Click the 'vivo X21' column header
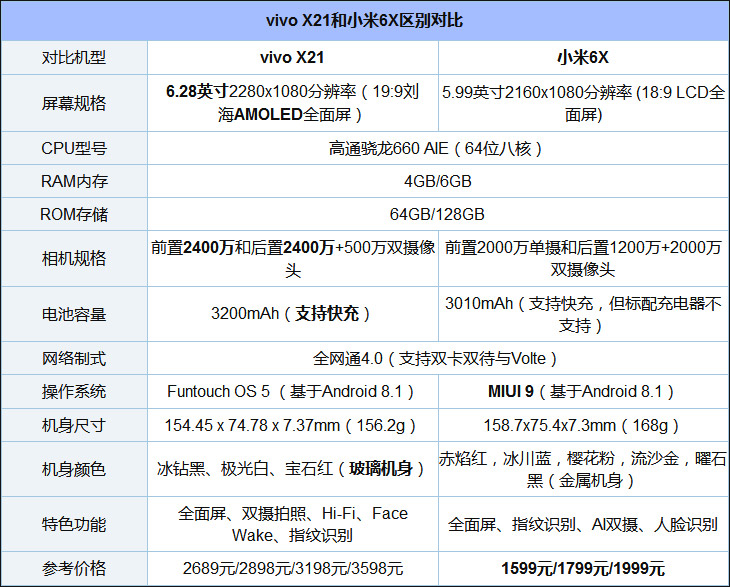Screen dimensions: 730x587 tap(292, 57)
